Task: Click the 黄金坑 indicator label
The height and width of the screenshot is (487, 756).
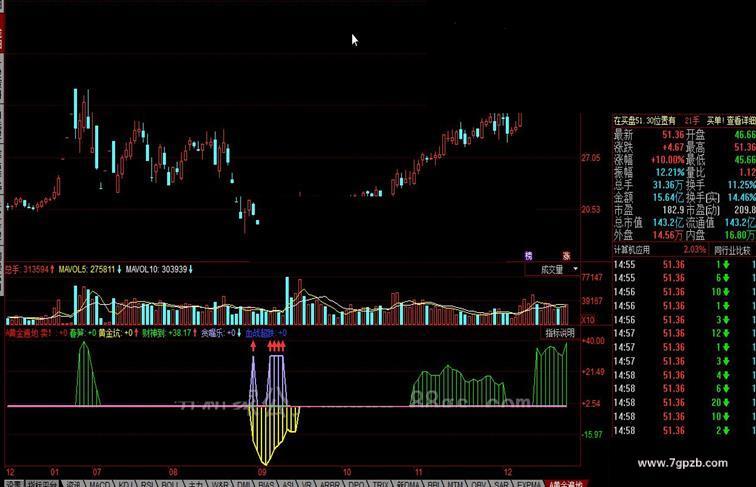Action: 110,333
